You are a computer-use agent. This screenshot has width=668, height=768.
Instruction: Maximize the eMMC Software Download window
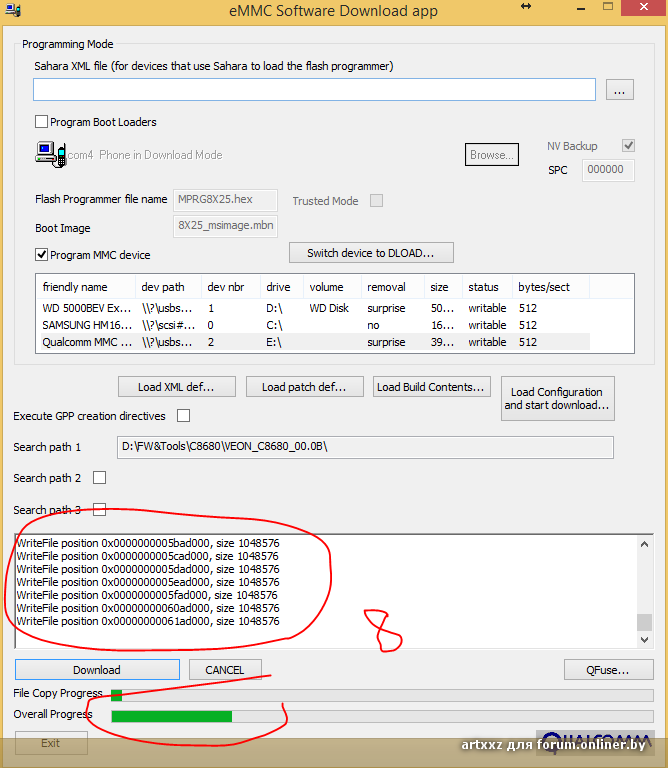click(x=608, y=7)
